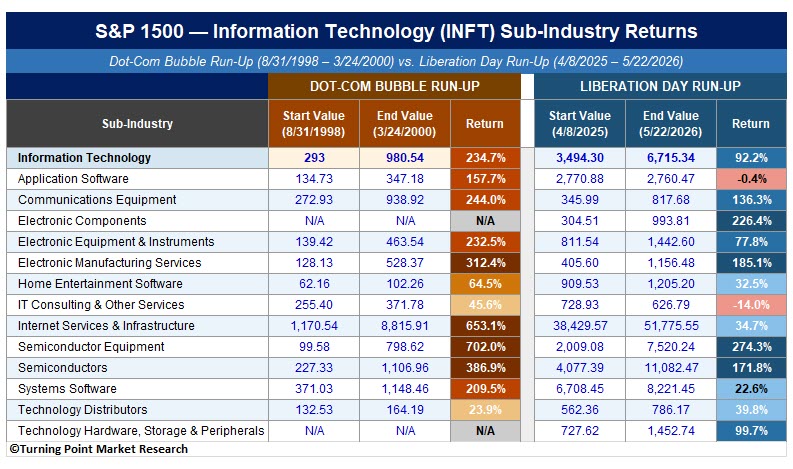The width and height of the screenshot is (793, 469).
Task: Select 'Communications Equipment' sub-industry name
Action: pyautogui.click(x=97, y=200)
